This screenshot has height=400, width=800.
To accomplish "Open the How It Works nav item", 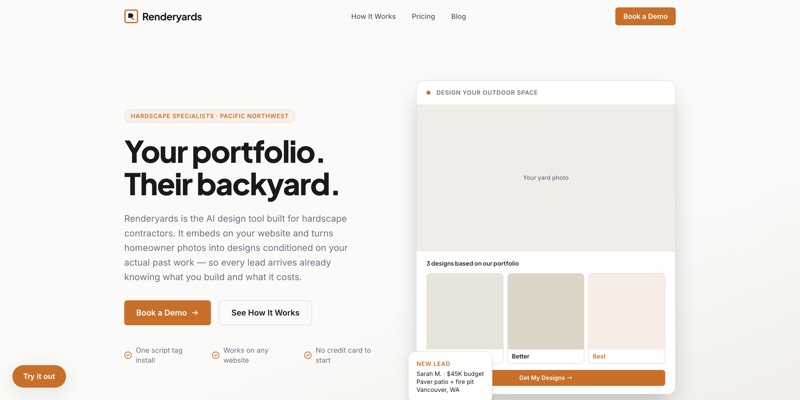I will point(373,16).
